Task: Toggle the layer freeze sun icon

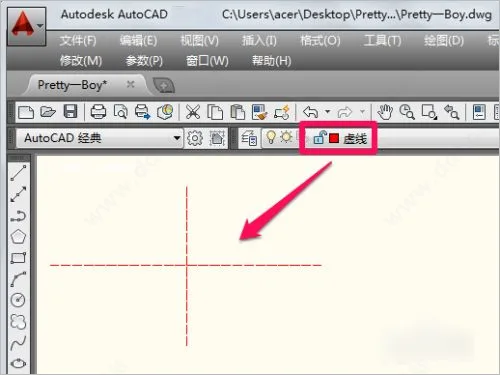Action: [286, 137]
